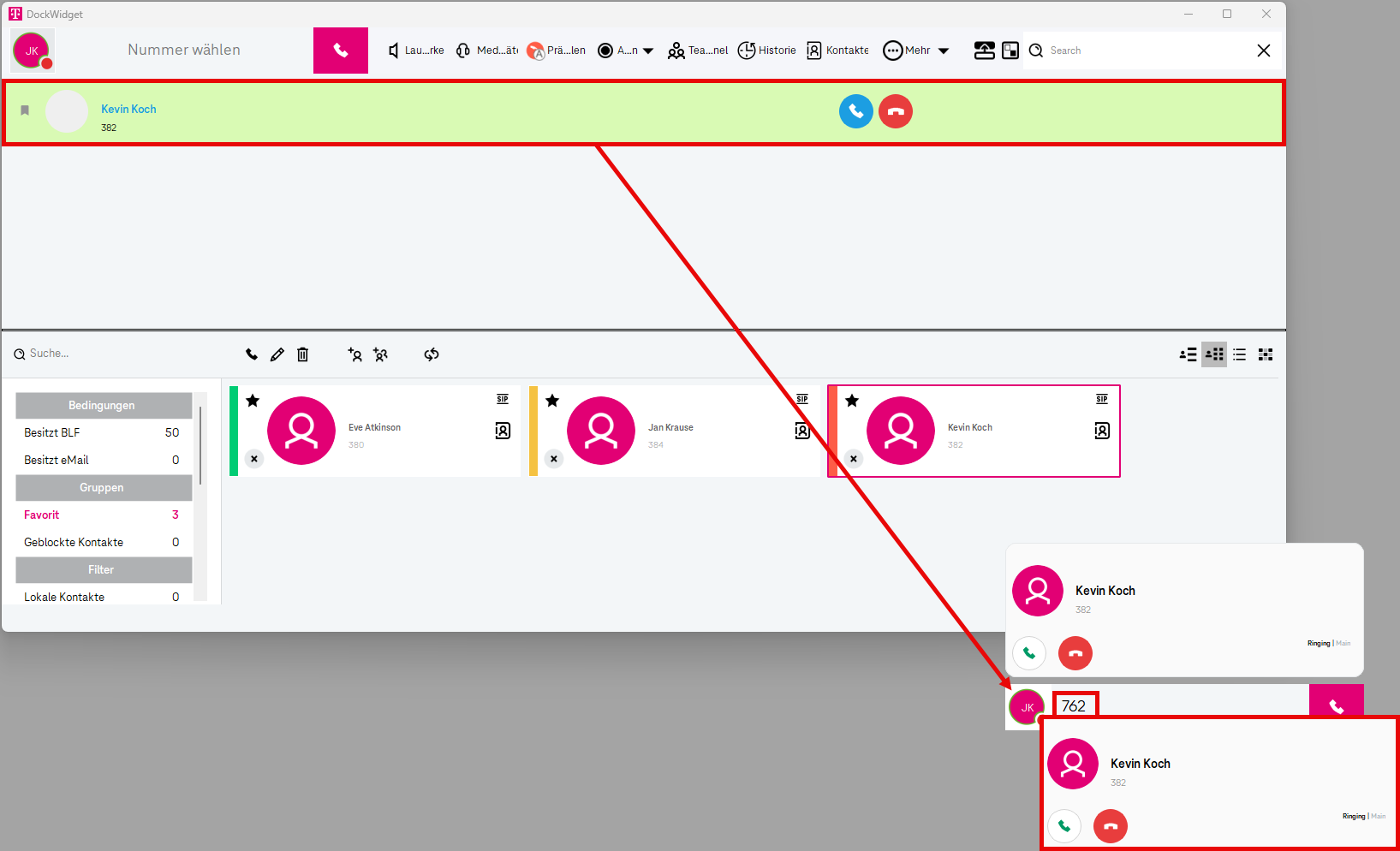Image resolution: width=1400 pixels, height=851 pixels.
Task: Open the record status dropdown arrow
Action: pos(648,51)
